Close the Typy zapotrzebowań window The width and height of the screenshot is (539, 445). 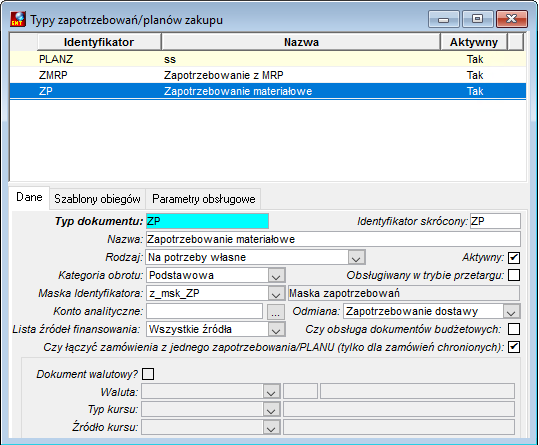coord(512,19)
